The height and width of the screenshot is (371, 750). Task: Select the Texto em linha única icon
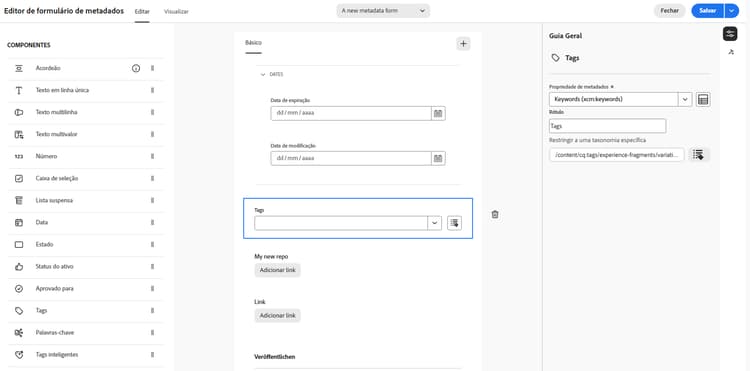19,90
